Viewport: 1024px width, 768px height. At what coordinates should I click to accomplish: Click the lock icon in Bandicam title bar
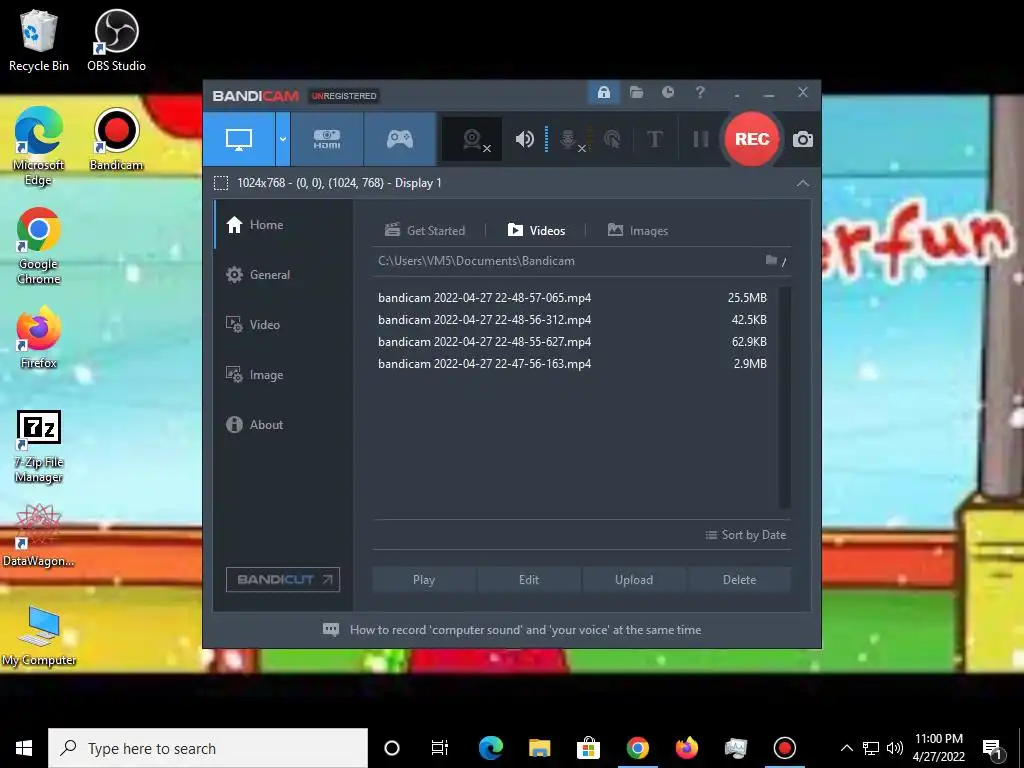(604, 93)
